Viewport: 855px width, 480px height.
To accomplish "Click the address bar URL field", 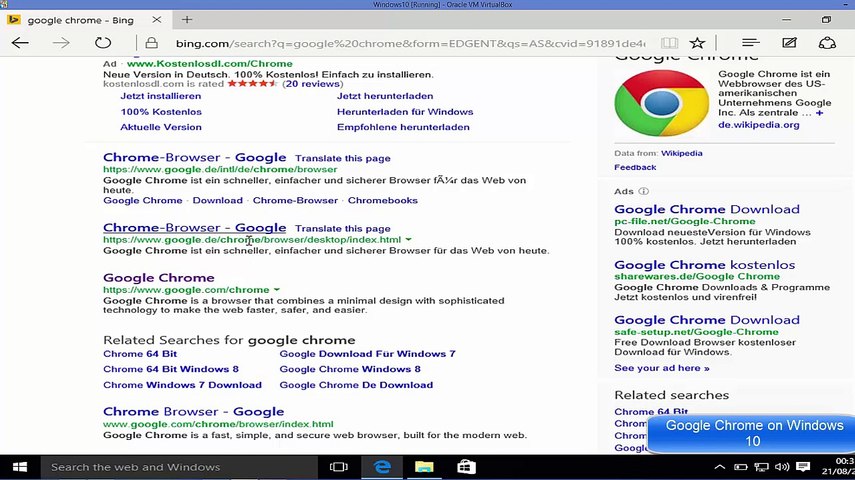I will (x=410, y=43).
